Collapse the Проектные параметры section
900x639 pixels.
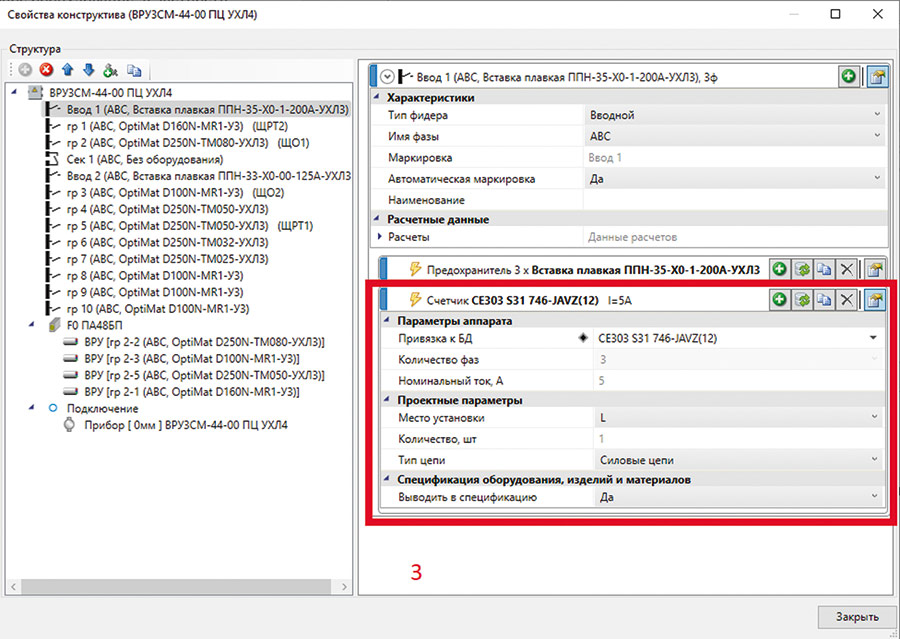(x=386, y=400)
